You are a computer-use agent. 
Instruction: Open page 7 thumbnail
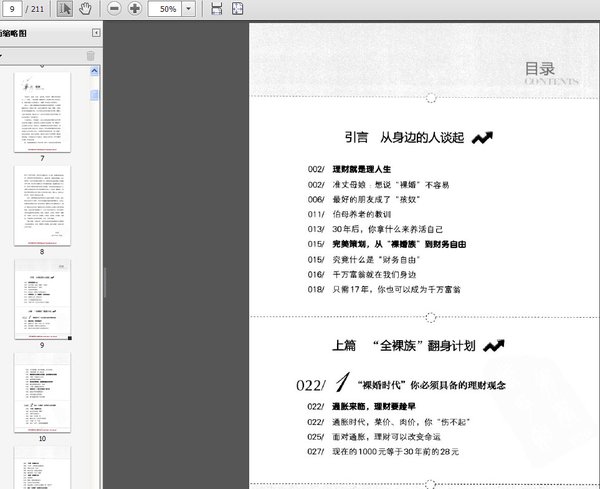42,112
